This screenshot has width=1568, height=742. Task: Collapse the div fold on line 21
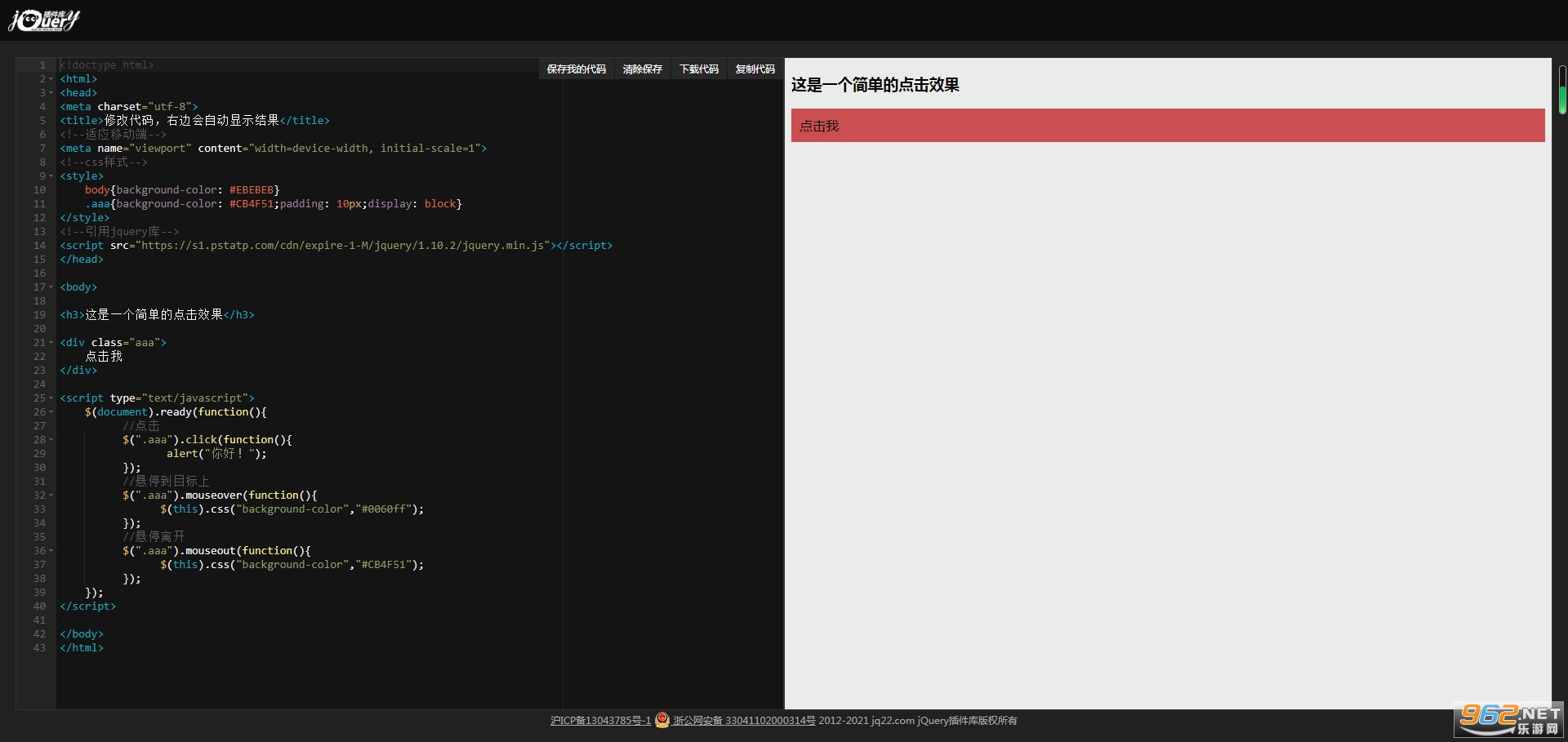coord(51,343)
